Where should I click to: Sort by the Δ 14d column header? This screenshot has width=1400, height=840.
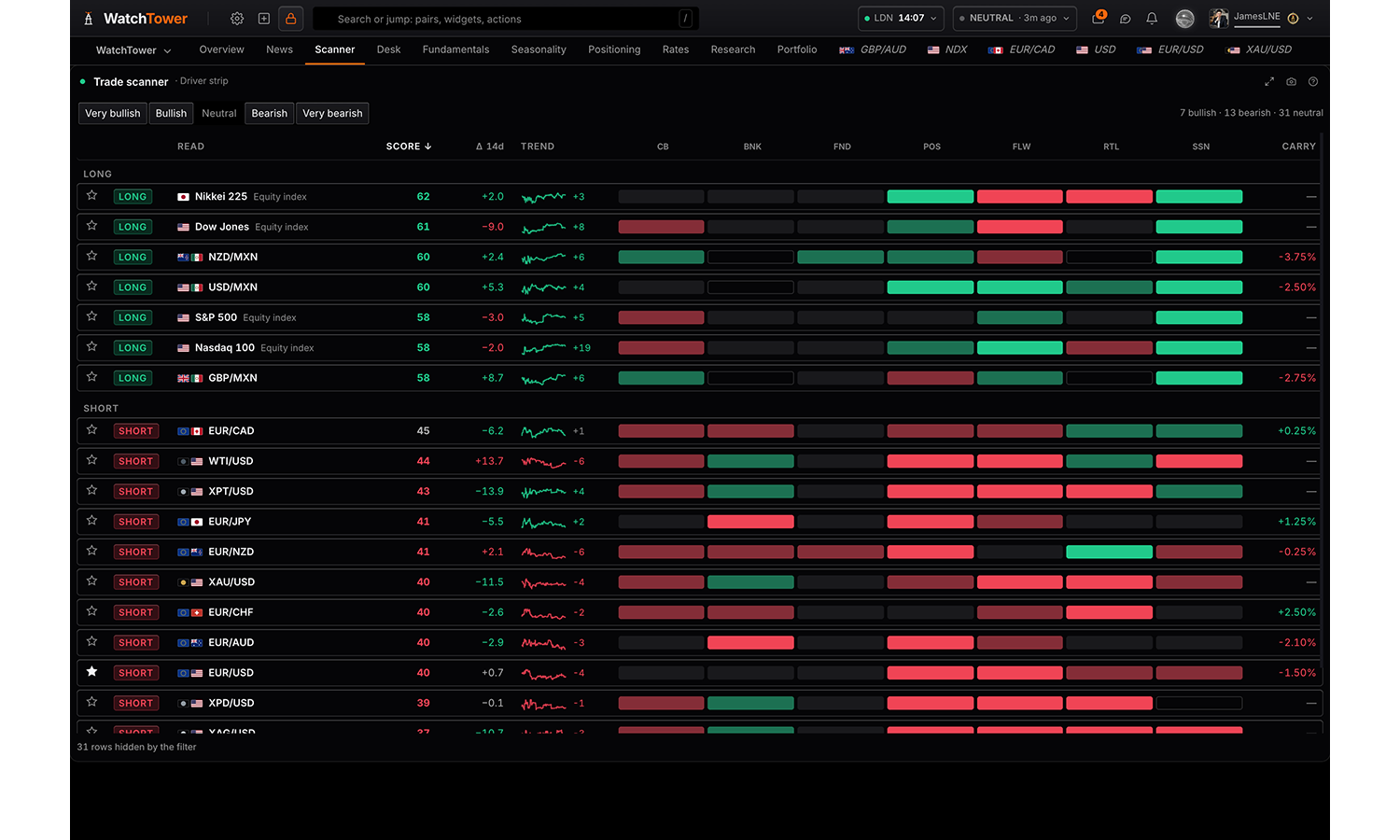point(490,147)
